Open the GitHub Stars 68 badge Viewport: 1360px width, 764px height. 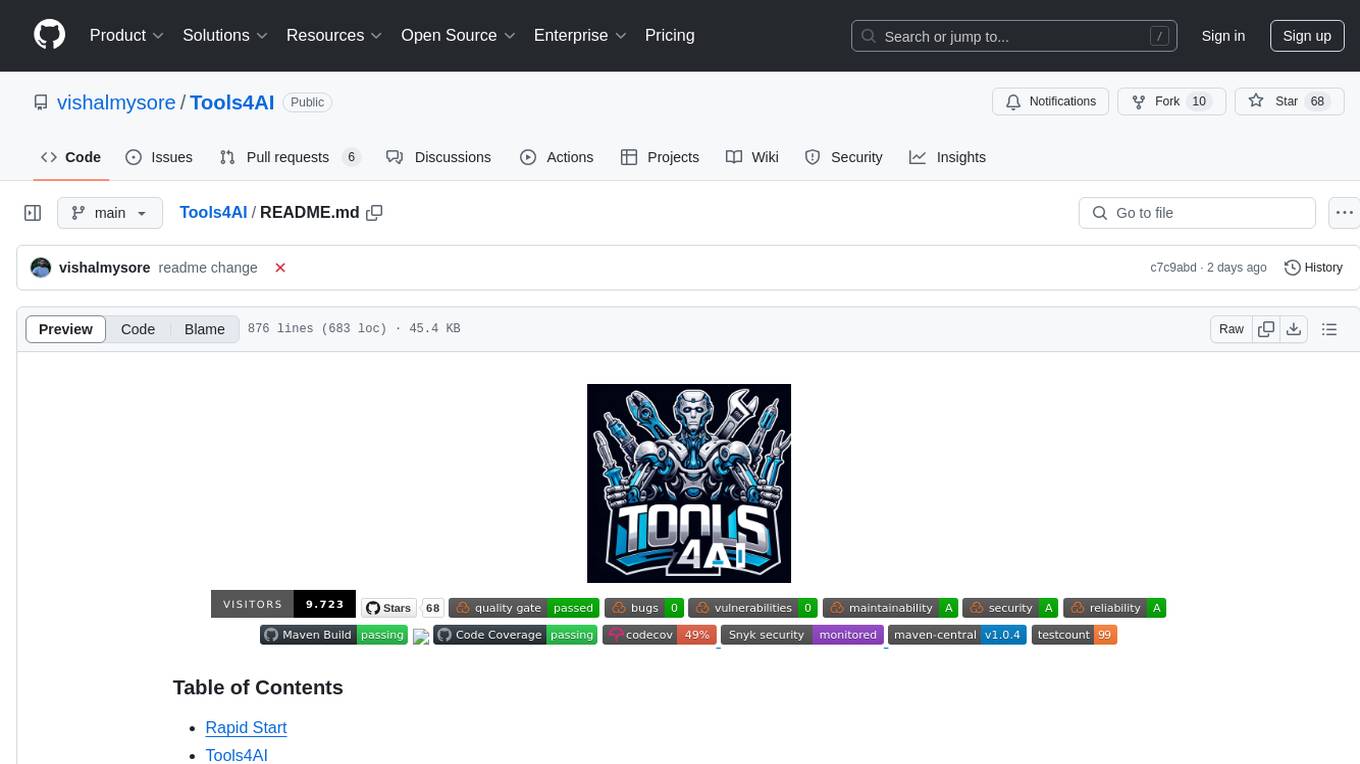pos(402,608)
